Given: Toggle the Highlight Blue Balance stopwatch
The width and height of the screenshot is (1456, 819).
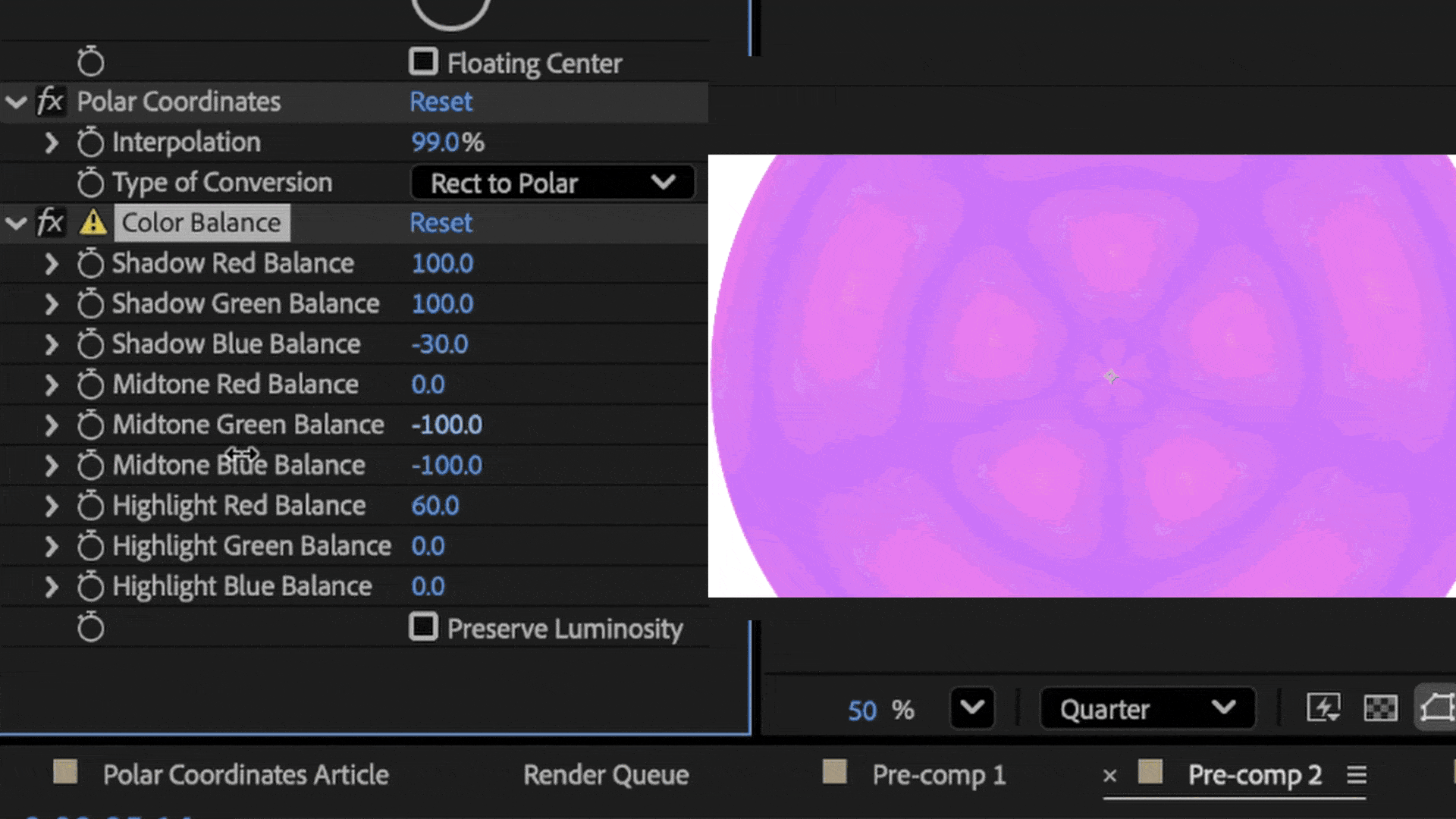Looking at the screenshot, I should click(90, 585).
